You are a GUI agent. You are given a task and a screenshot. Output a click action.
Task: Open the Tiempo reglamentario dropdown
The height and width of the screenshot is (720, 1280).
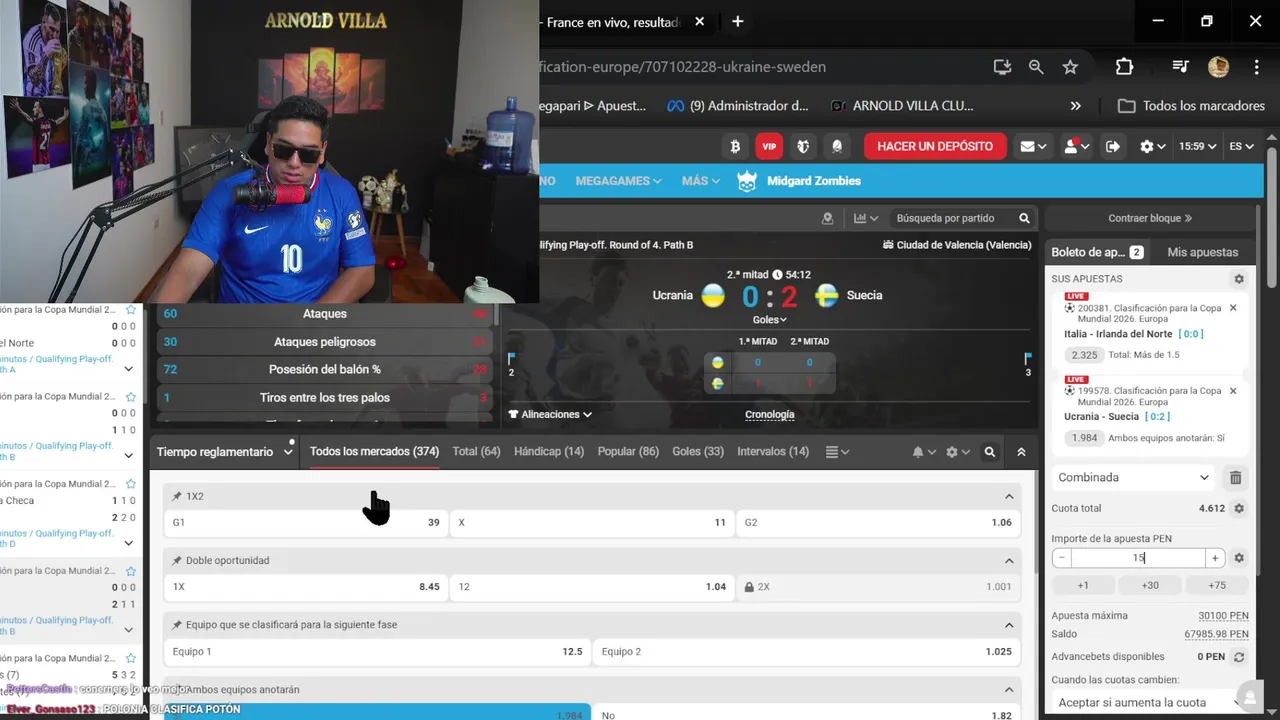click(x=224, y=452)
